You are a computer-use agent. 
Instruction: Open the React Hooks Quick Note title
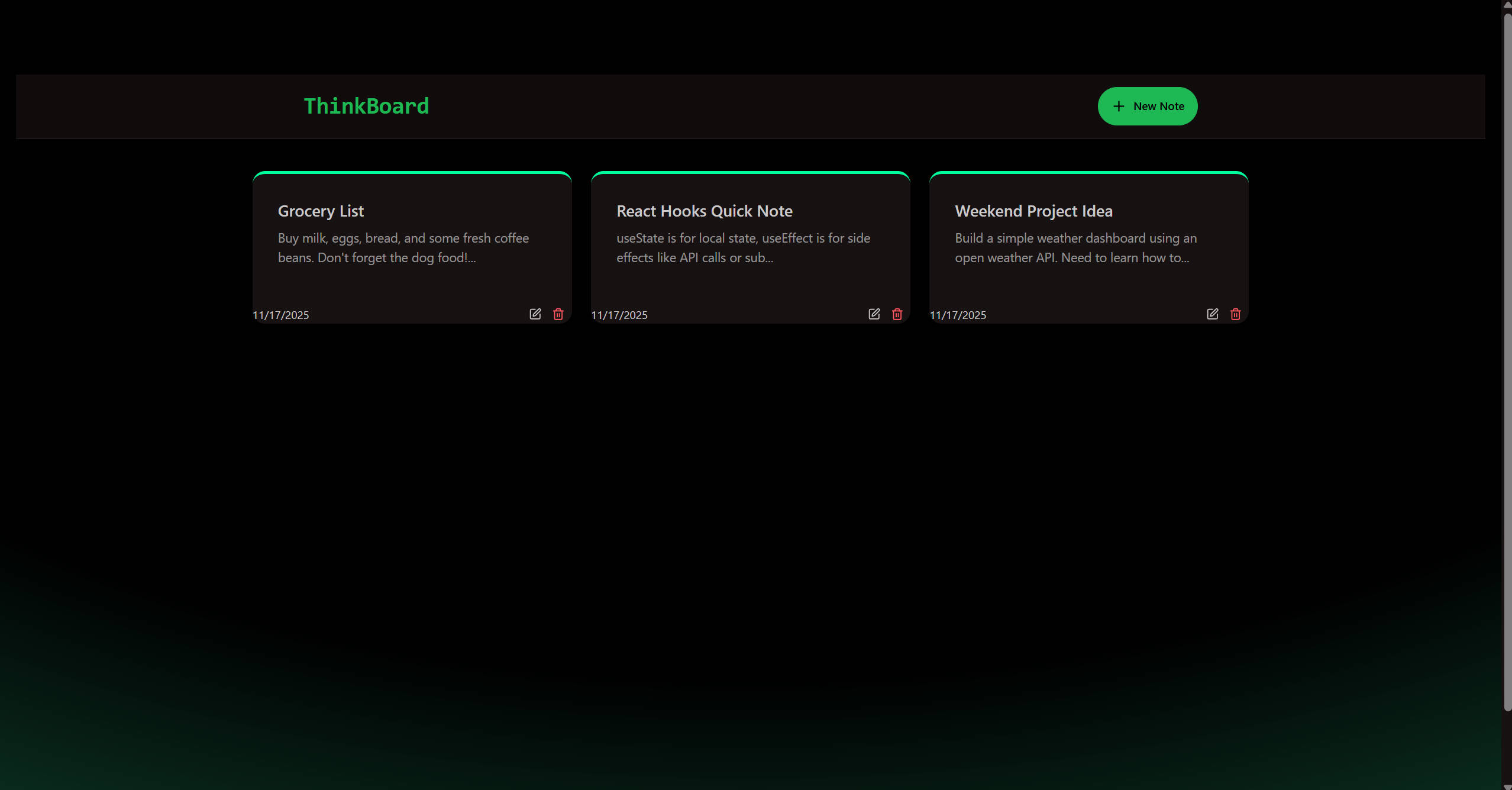coord(704,211)
